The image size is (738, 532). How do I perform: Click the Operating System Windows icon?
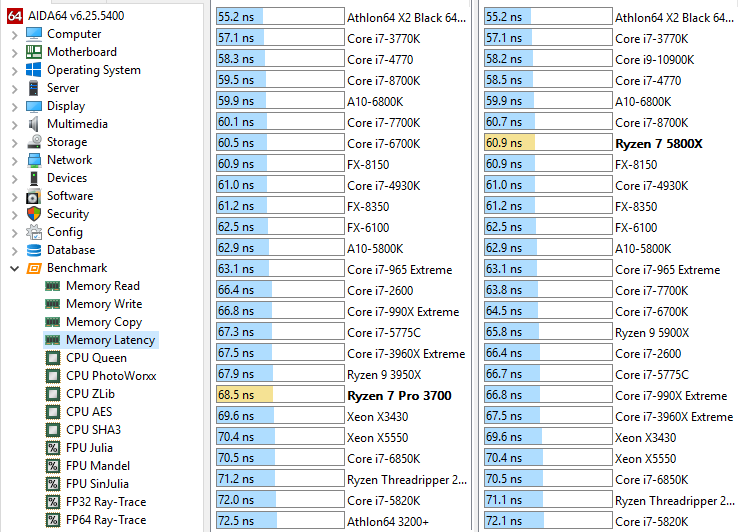pos(34,70)
